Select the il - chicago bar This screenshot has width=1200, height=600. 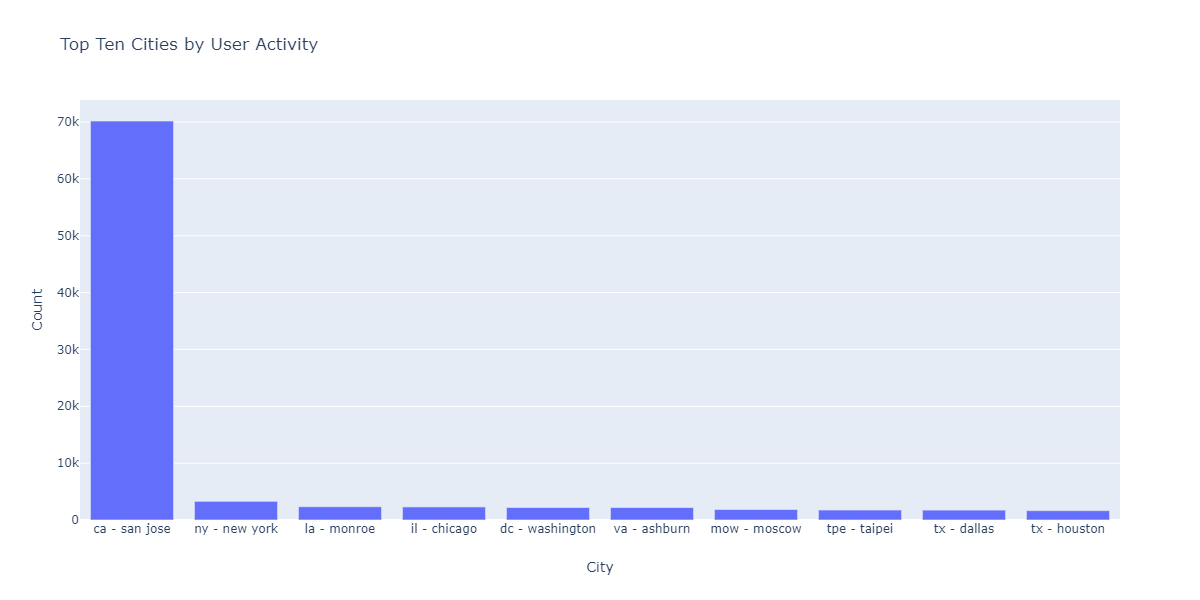444,513
